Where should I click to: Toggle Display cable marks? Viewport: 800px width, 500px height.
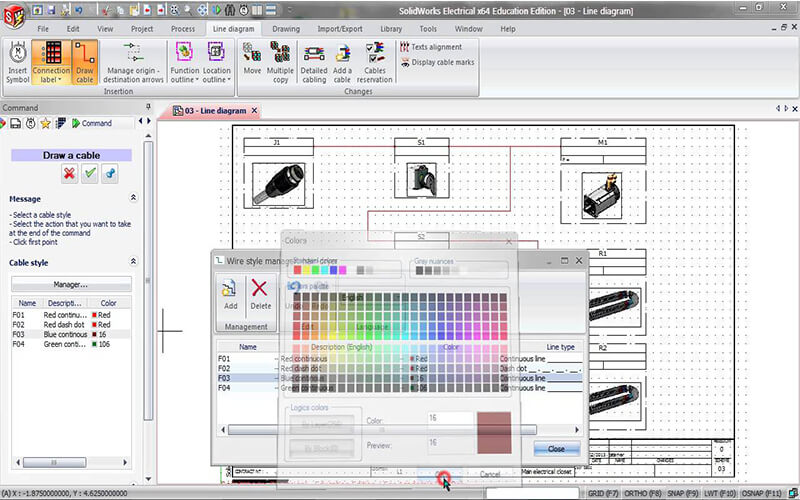(436, 62)
